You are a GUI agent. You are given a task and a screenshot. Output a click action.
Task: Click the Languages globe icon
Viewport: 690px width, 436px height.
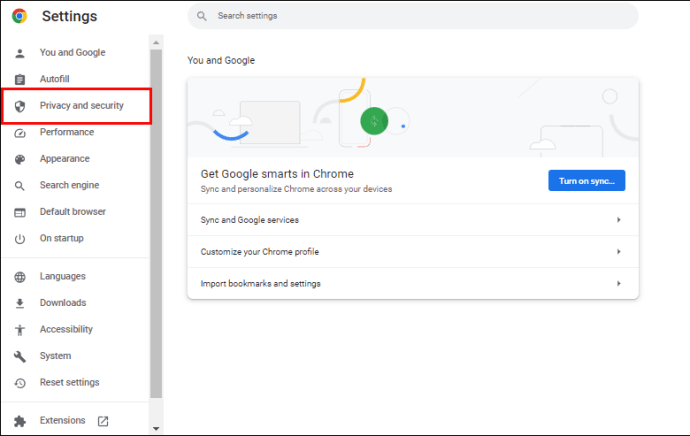(20, 277)
